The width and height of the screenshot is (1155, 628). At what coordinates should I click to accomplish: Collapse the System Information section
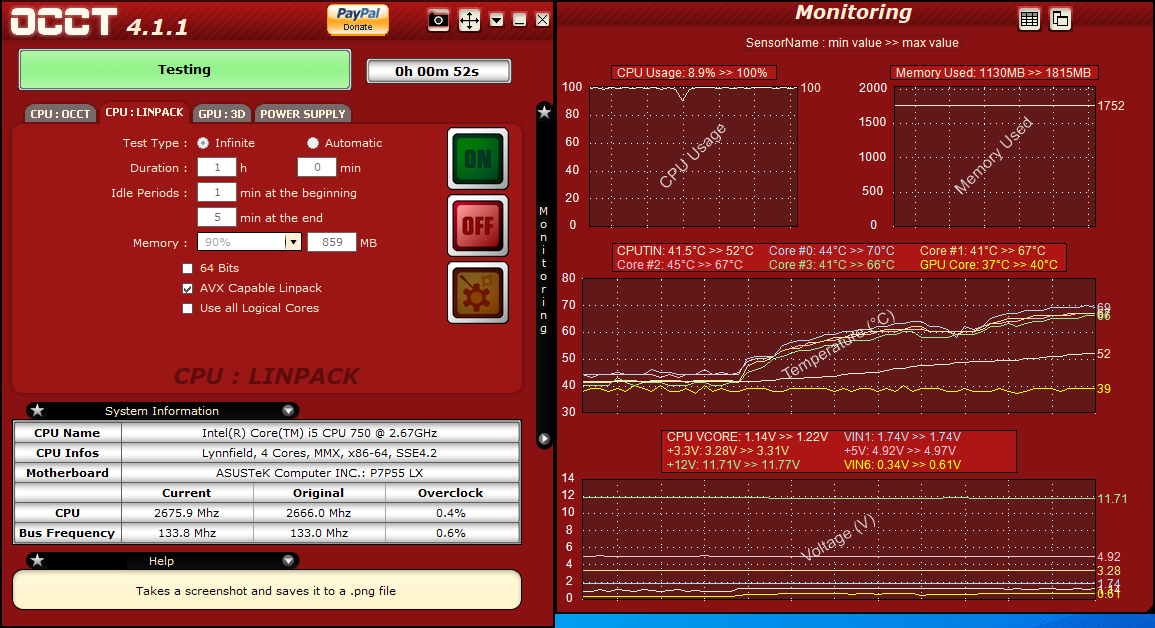pos(288,411)
